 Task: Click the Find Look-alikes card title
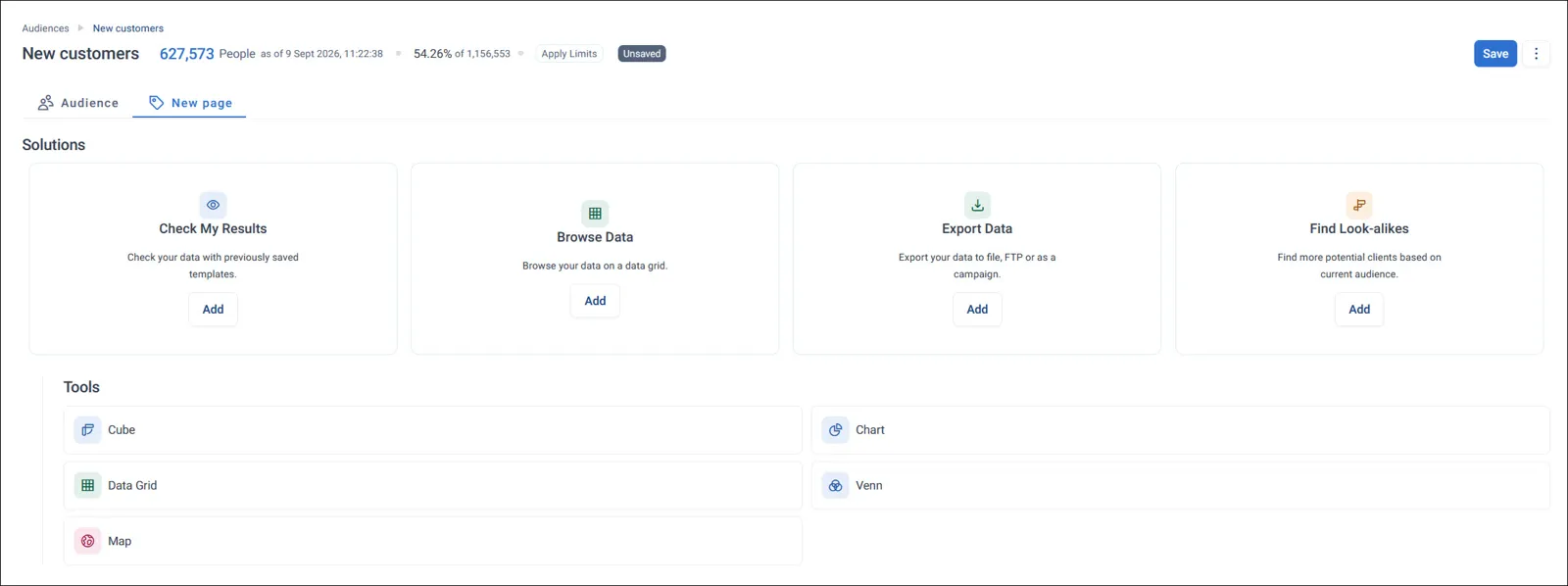(1359, 228)
